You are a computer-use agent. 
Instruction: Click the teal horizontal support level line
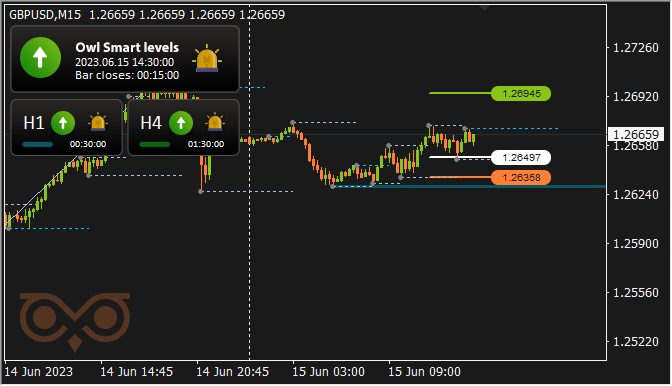point(469,186)
